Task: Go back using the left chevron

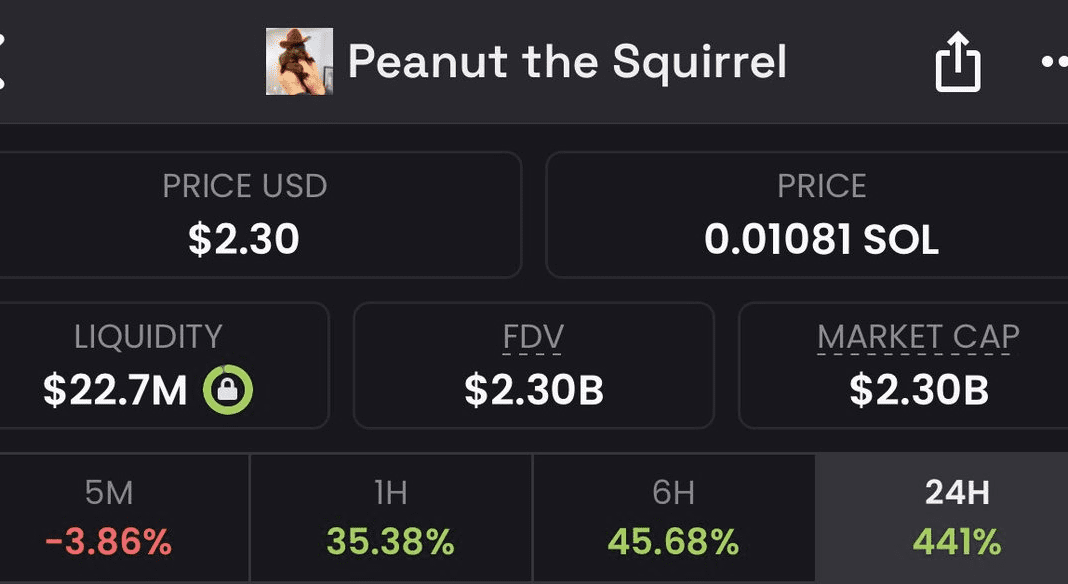Action: click(3, 62)
